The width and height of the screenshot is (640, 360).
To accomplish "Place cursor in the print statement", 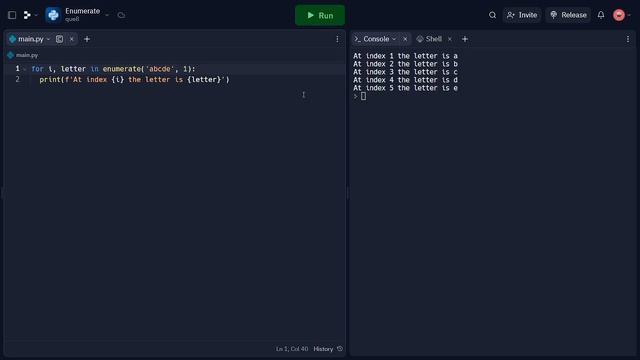I will pos(134,80).
